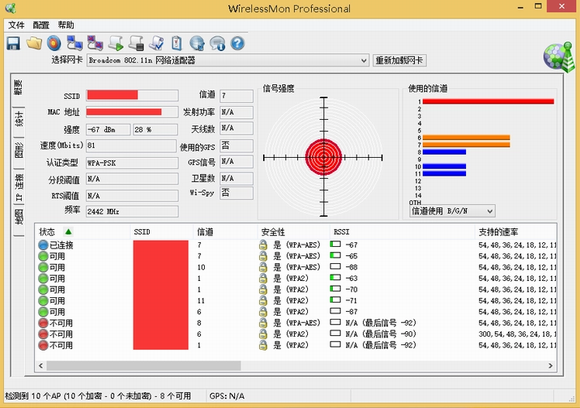Select the 已连接 network row status text
This screenshot has height=408, width=580.
(61, 245)
